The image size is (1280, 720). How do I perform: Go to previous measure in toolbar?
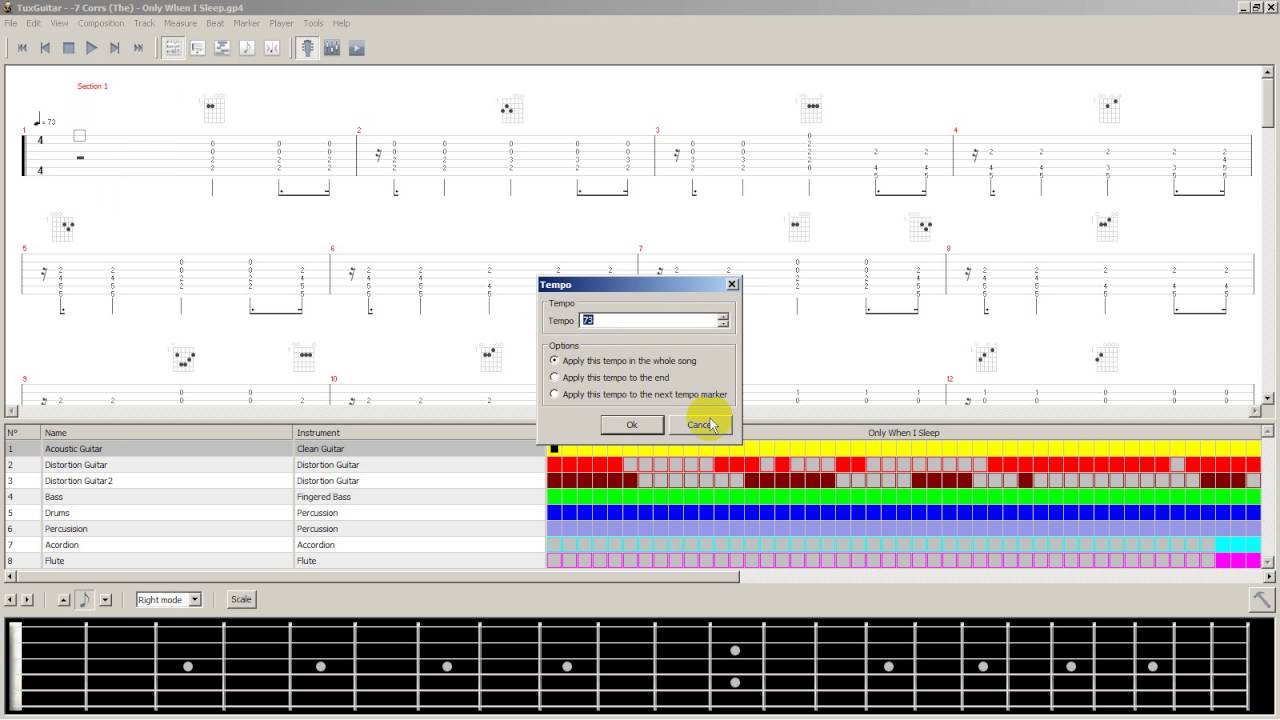point(45,48)
